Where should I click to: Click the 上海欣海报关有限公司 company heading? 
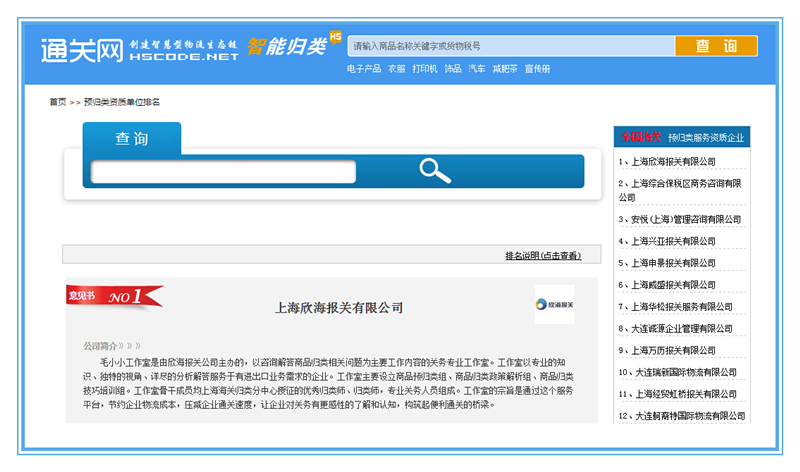coord(339,308)
